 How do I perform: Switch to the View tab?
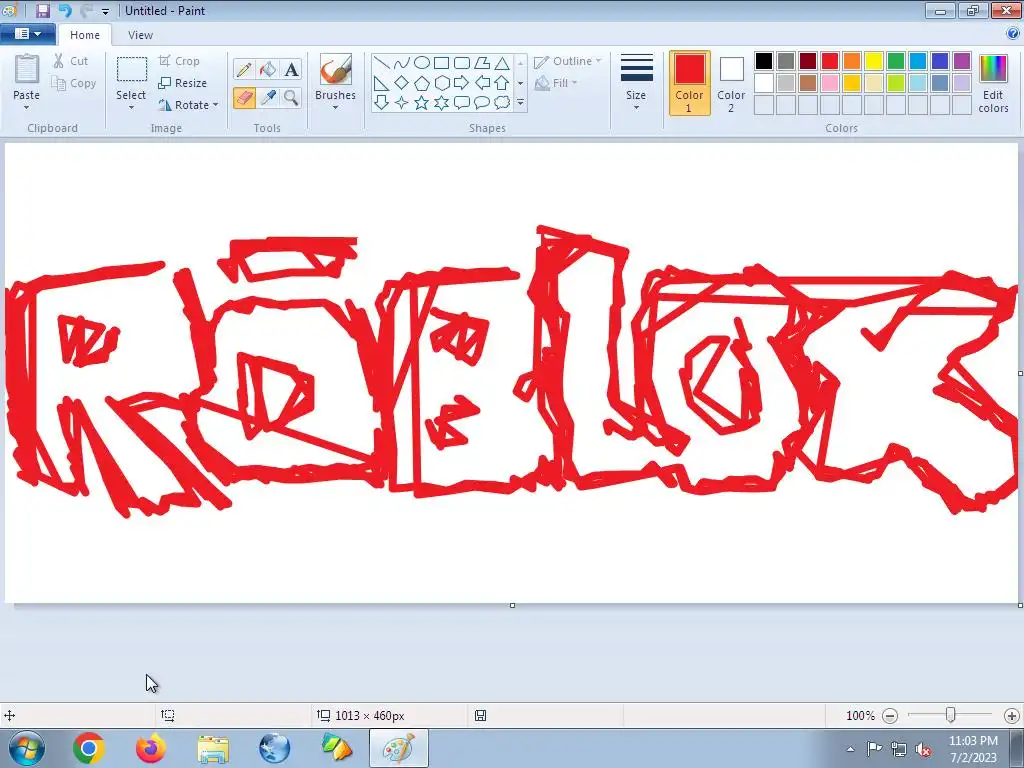(x=140, y=35)
